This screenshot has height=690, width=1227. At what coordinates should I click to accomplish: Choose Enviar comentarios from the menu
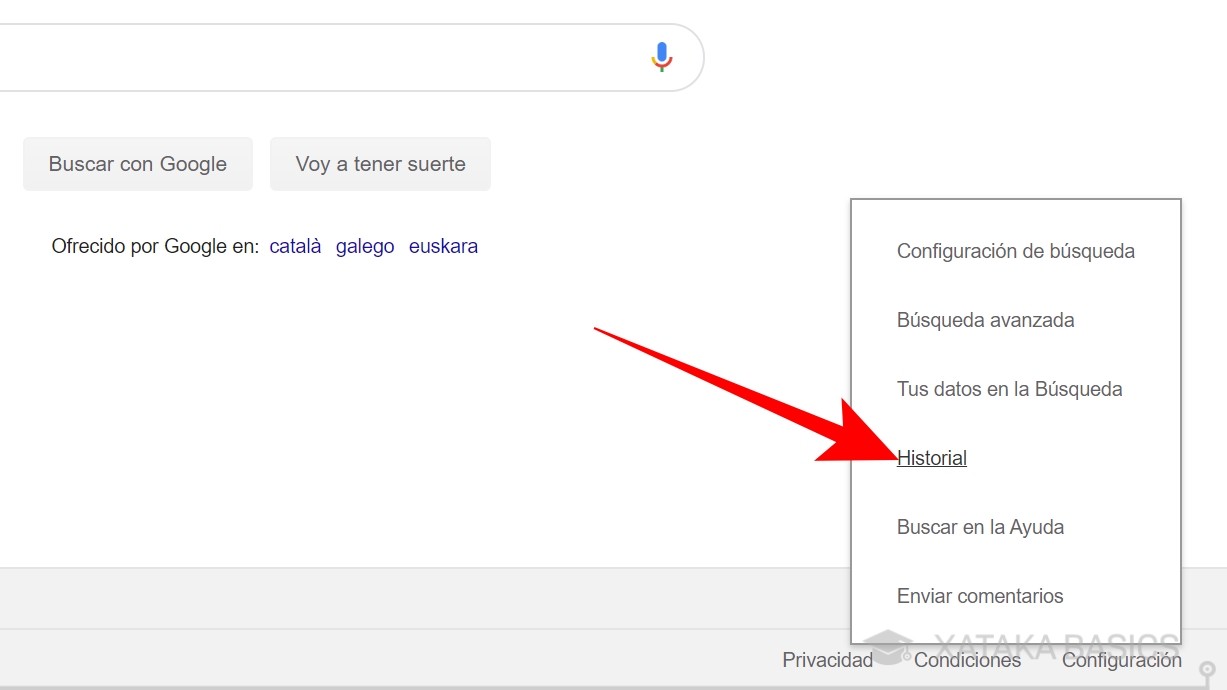click(979, 596)
